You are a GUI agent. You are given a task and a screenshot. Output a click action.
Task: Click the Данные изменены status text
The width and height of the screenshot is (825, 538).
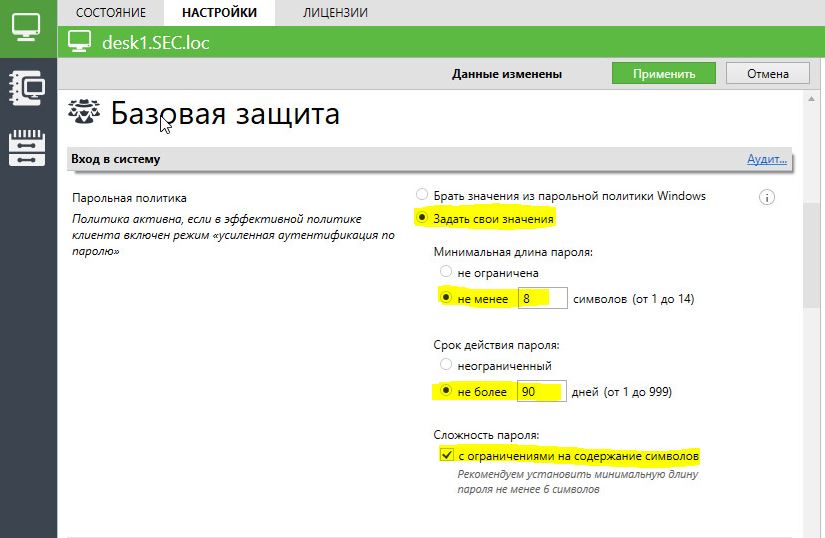(x=507, y=74)
